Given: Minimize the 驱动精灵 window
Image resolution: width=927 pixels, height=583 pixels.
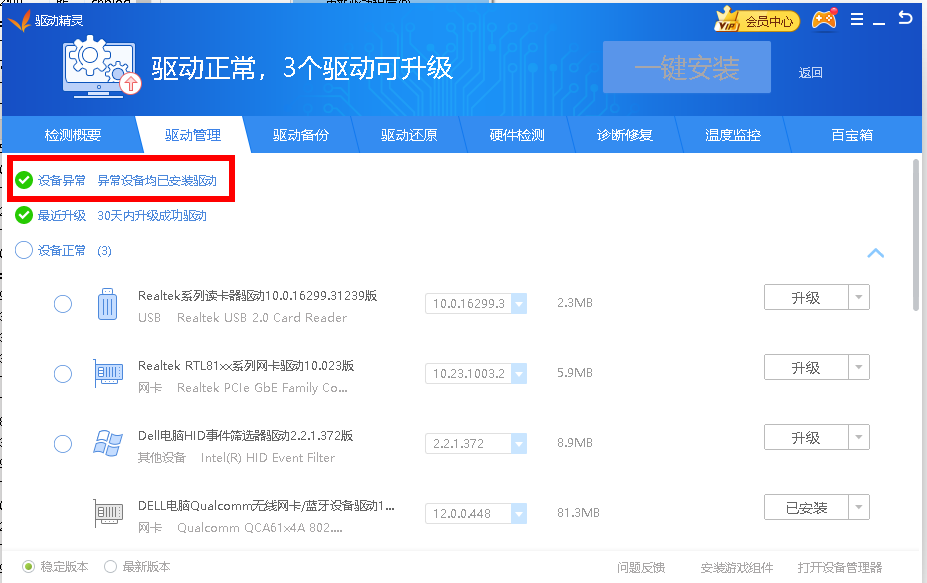Looking at the screenshot, I should click(879, 22).
